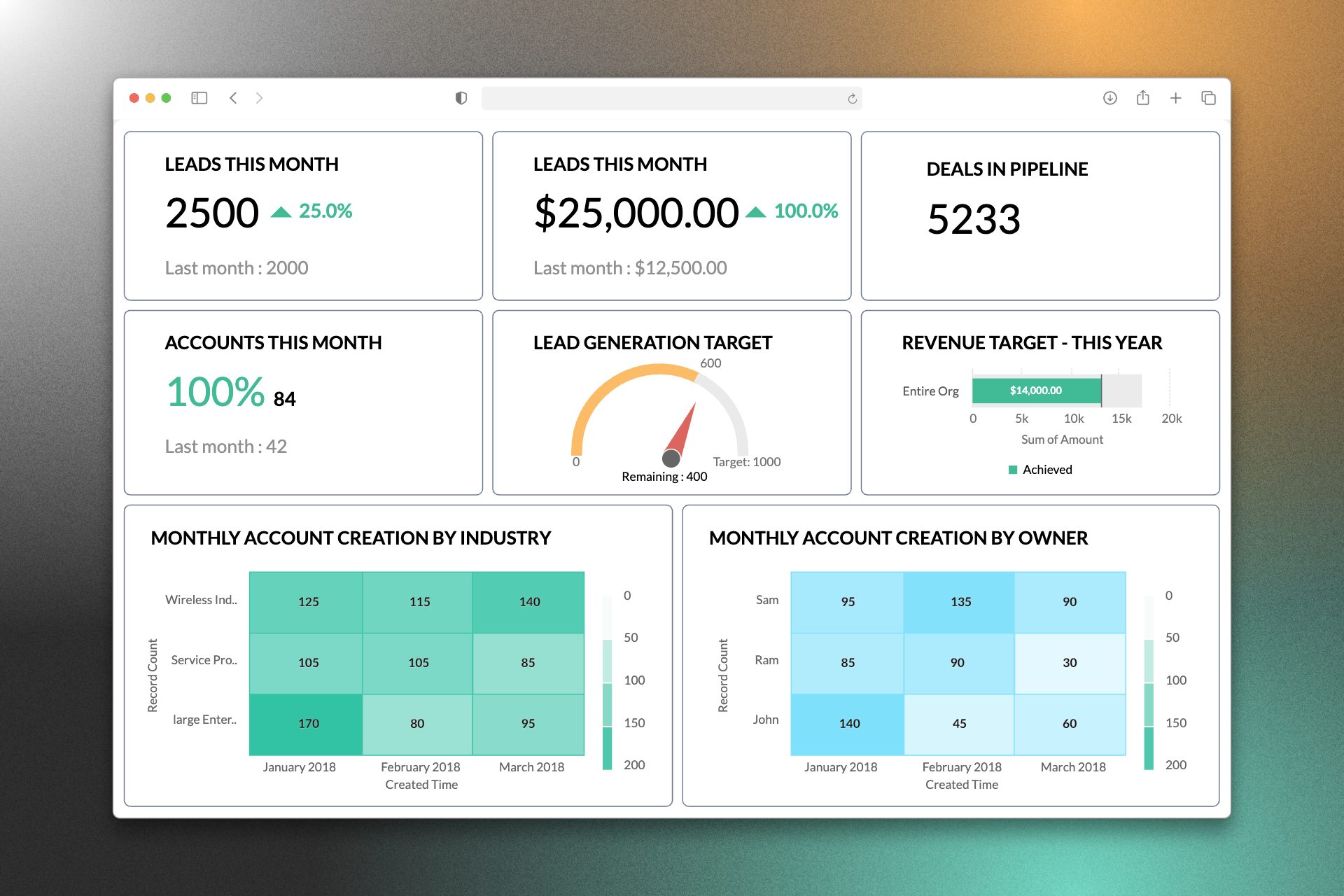Click Last month : 2000 text
Image resolution: width=1344 pixels, height=896 pixels.
coord(237,268)
